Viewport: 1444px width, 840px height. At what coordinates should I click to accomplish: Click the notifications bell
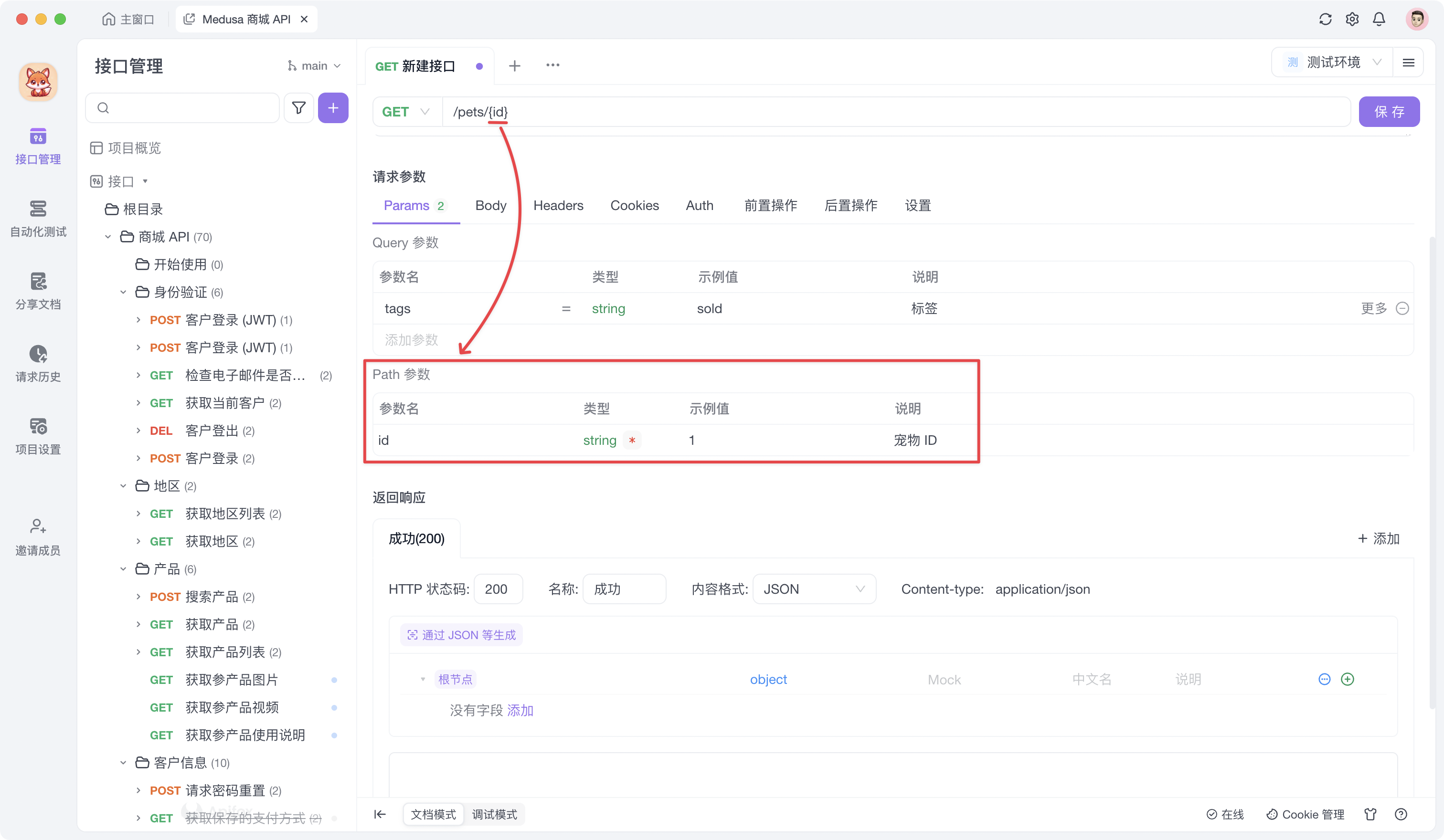click(x=1379, y=19)
